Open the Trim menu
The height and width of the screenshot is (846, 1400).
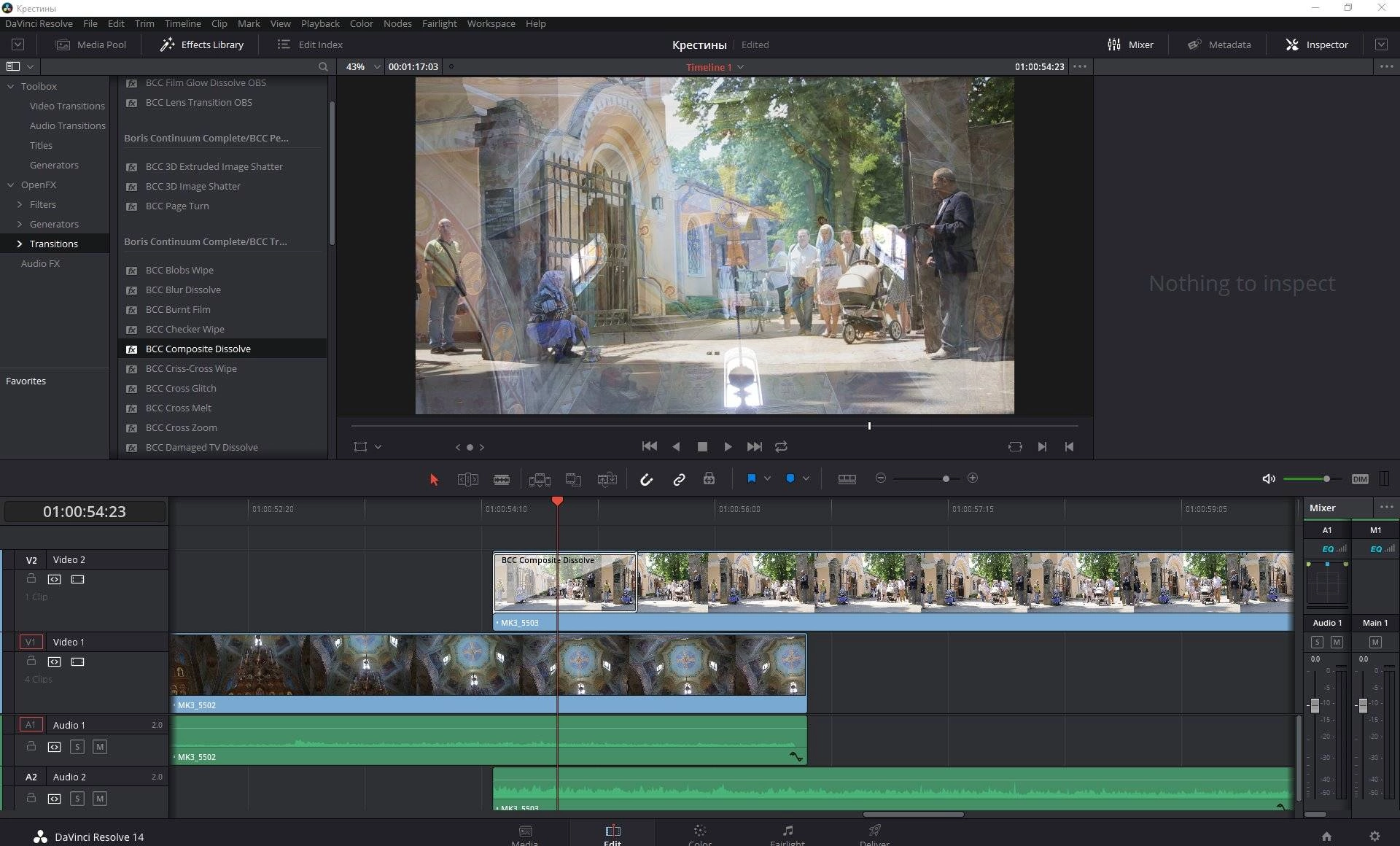[144, 23]
